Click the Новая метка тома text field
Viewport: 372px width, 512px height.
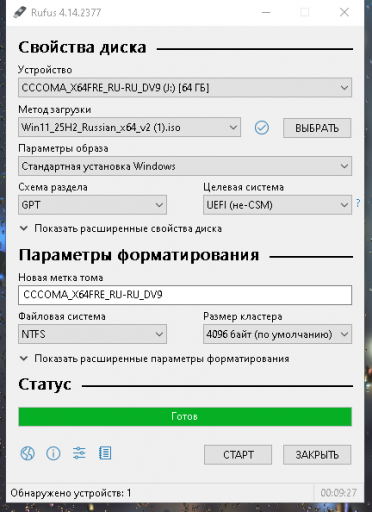185,295
